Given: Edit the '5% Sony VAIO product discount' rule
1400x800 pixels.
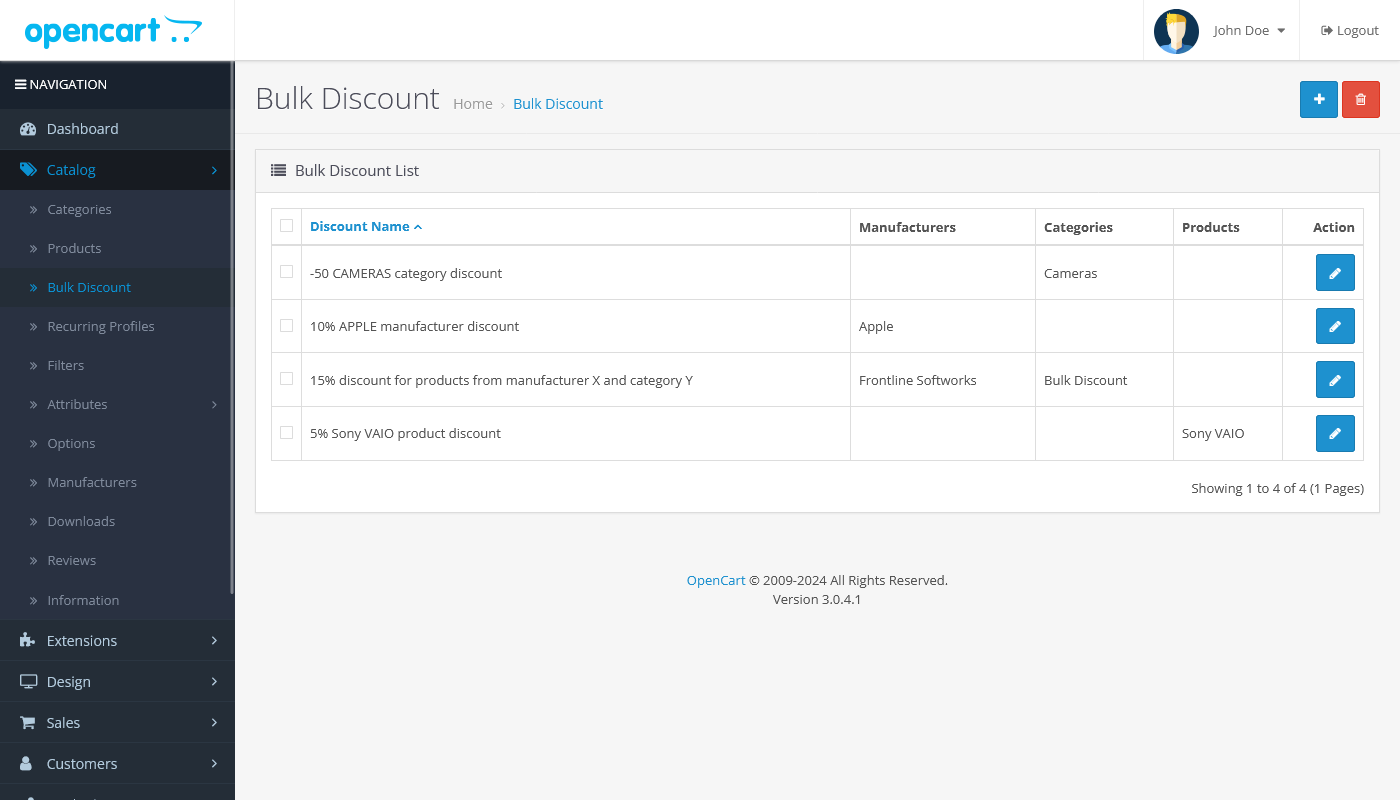Looking at the screenshot, I should 1335,433.
